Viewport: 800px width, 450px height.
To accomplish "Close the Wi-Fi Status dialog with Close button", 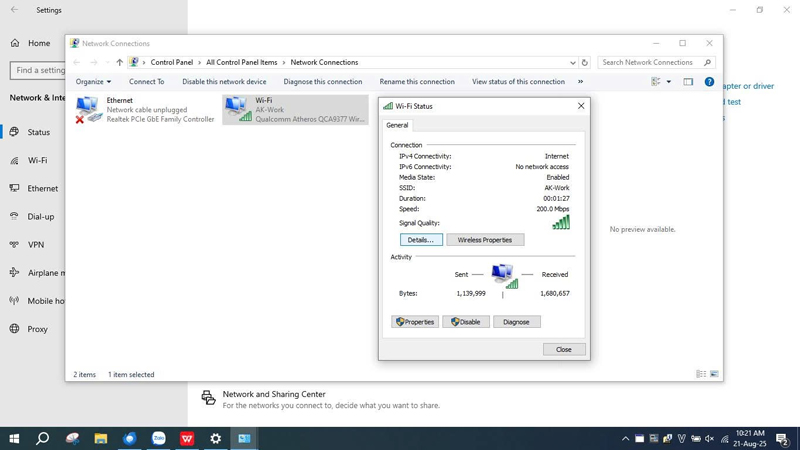I will coord(564,349).
